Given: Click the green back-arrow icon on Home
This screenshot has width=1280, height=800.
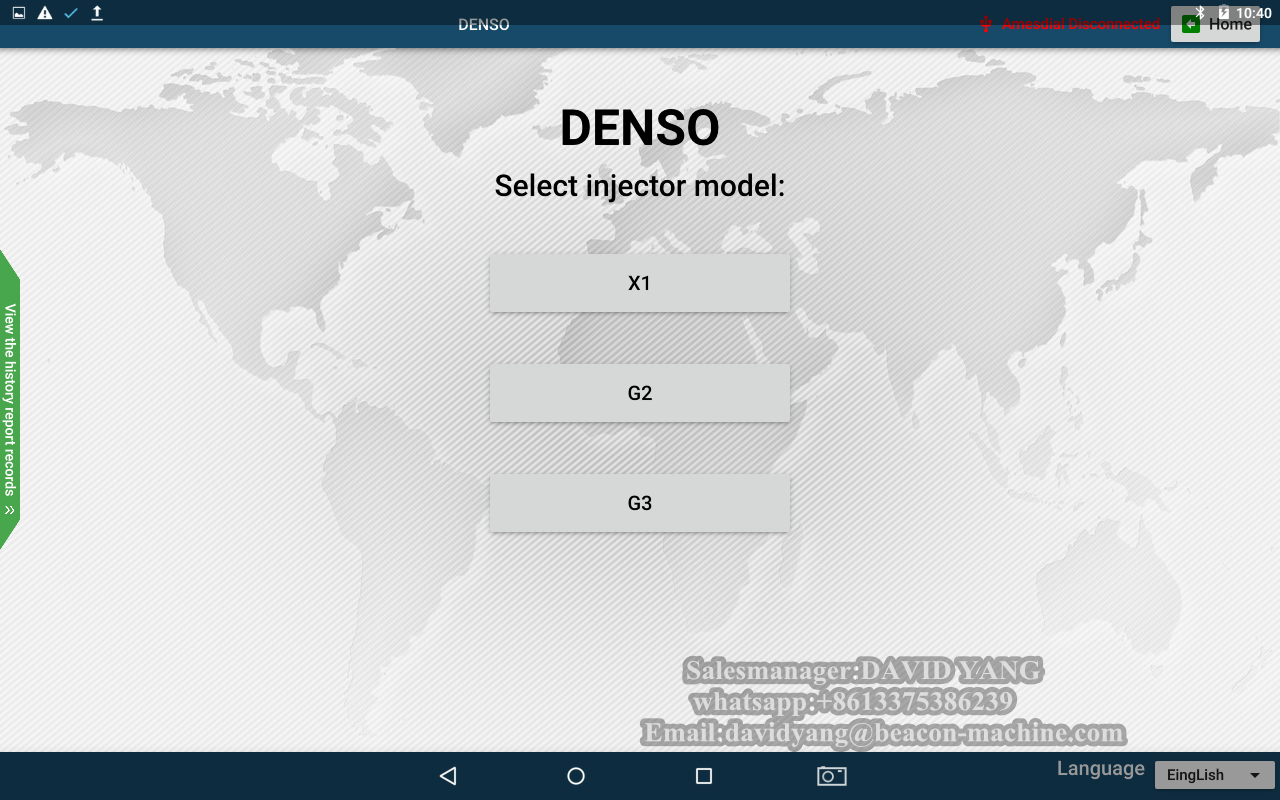Looking at the screenshot, I should (1190, 24).
